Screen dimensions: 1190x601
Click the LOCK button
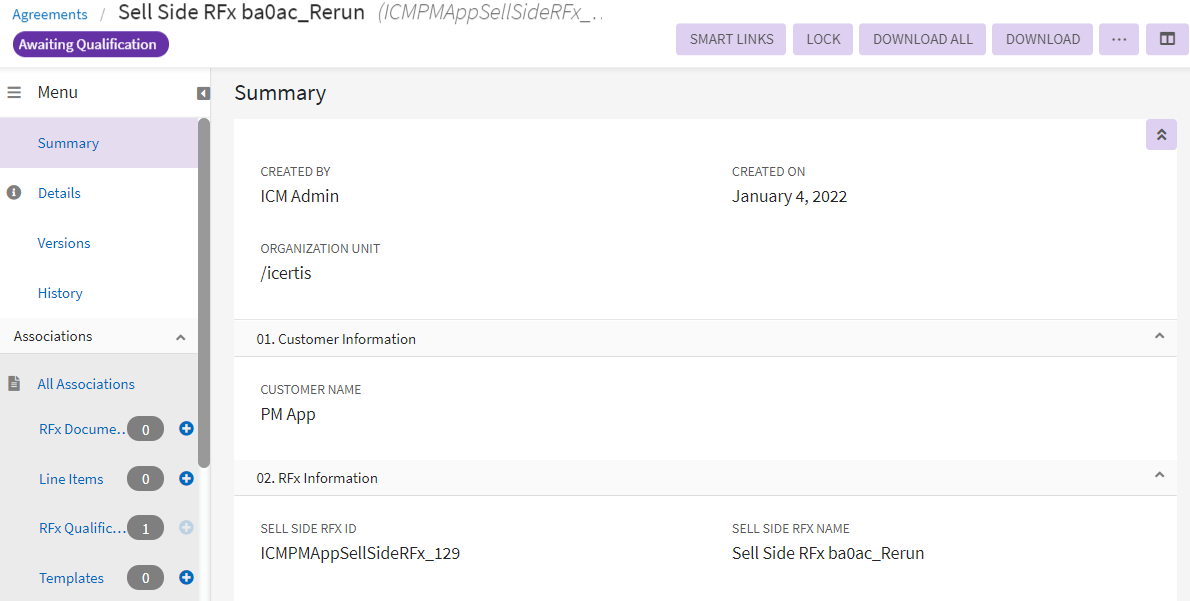tap(823, 39)
